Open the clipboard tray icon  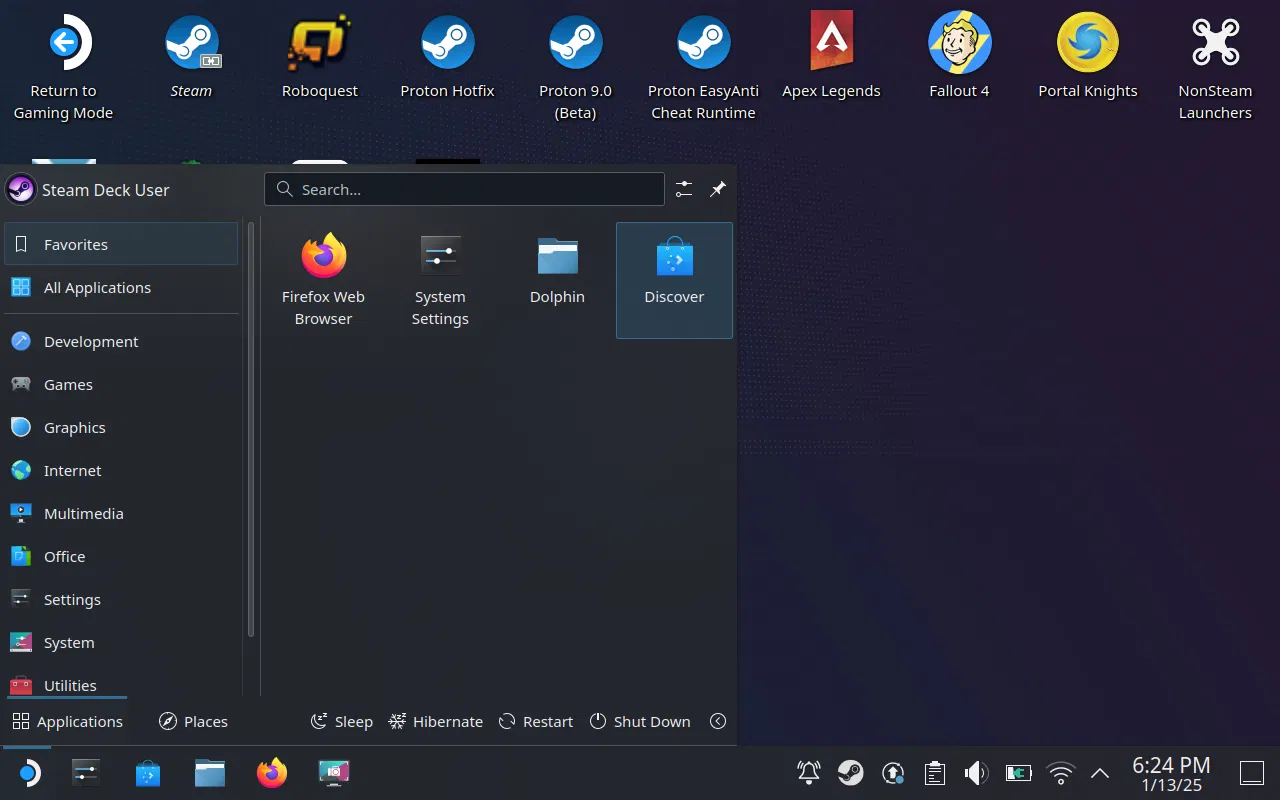pos(935,773)
